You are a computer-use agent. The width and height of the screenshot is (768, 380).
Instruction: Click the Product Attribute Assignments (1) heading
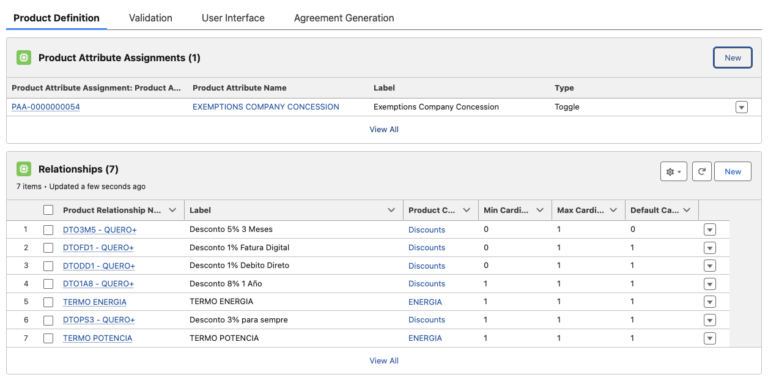(120, 58)
